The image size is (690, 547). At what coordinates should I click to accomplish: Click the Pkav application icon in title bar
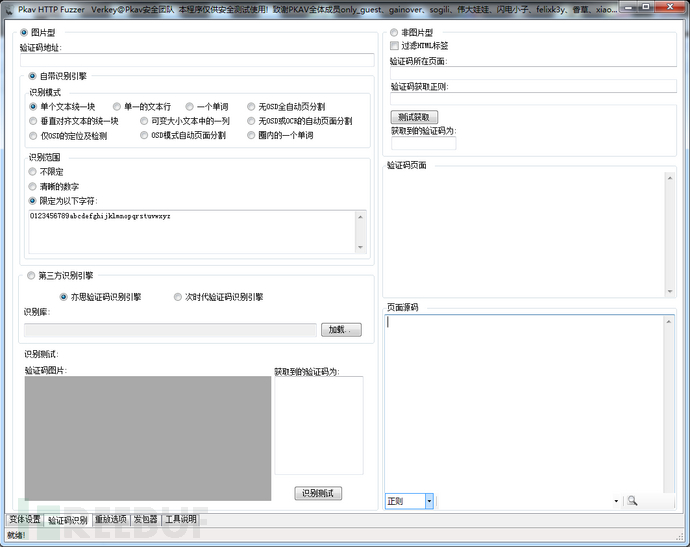[x=10, y=9]
